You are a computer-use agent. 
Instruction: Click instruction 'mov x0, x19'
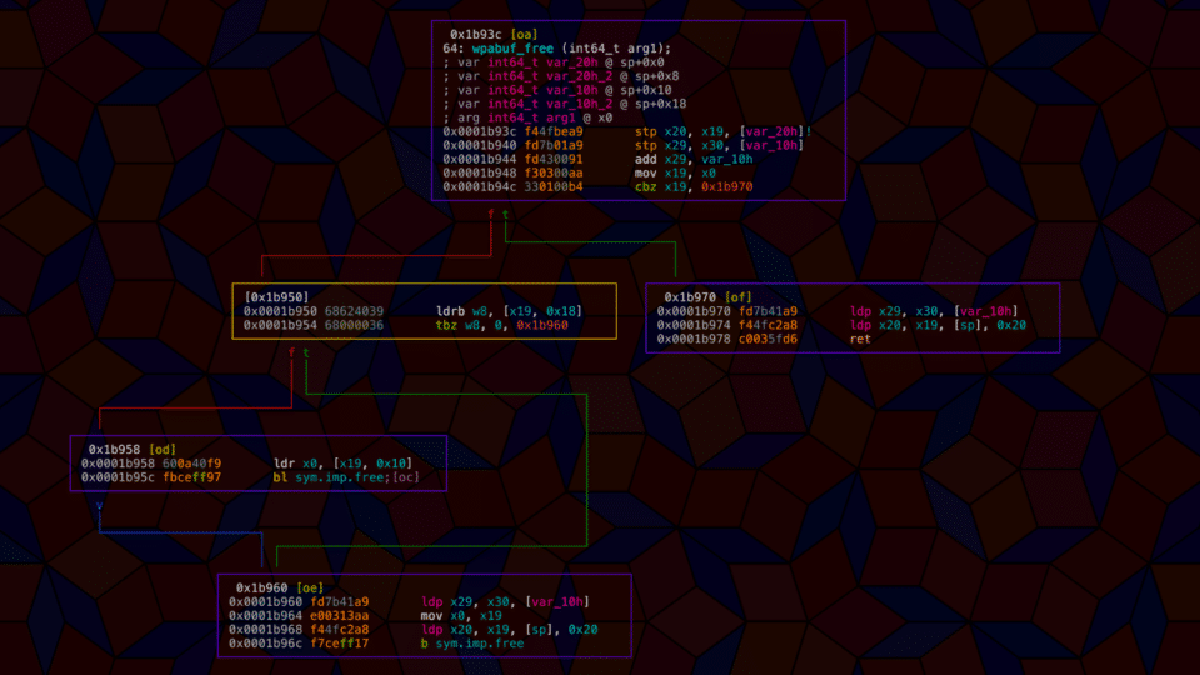pyautogui.click(x=459, y=616)
